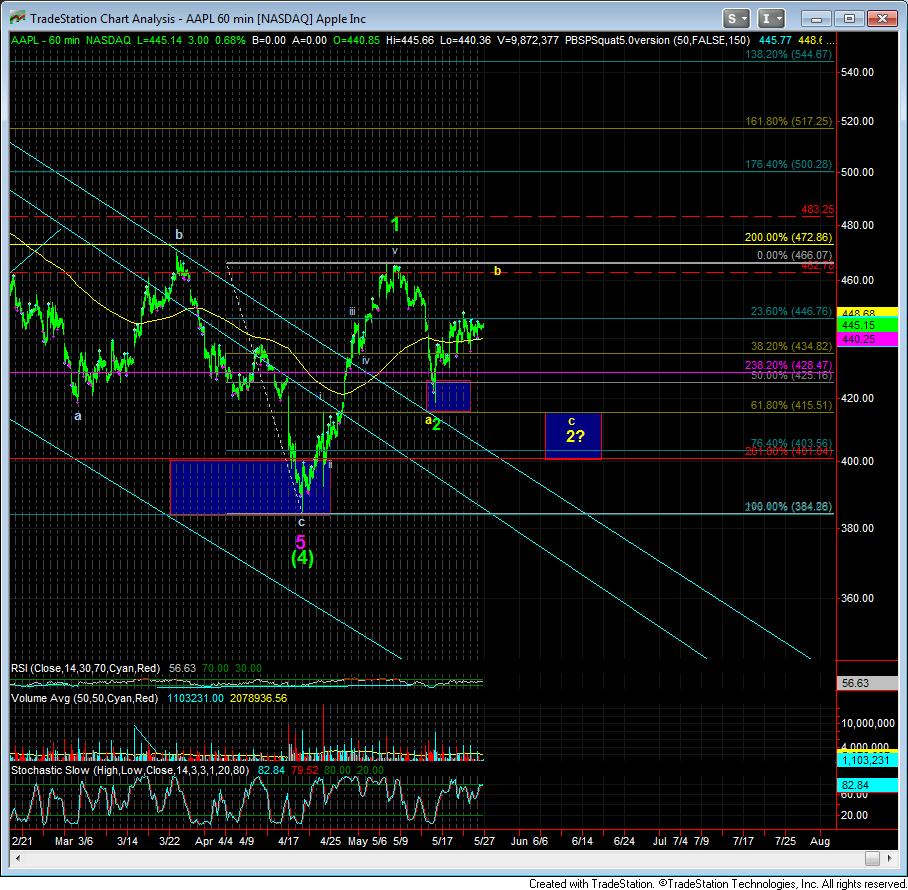Close the Chart Analysis window
This screenshot has width=908, height=890.
[882, 19]
